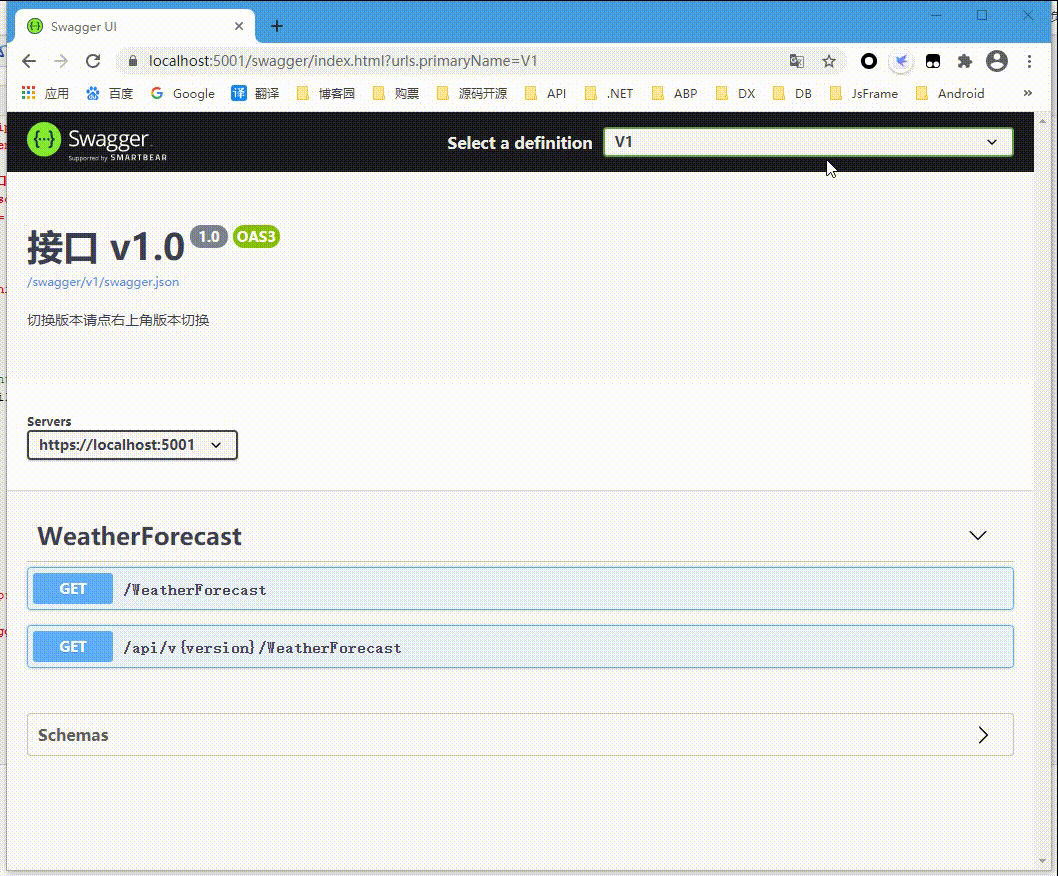Click the OAS3 badge
Viewport: 1058px width, 876px height.
click(256, 237)
